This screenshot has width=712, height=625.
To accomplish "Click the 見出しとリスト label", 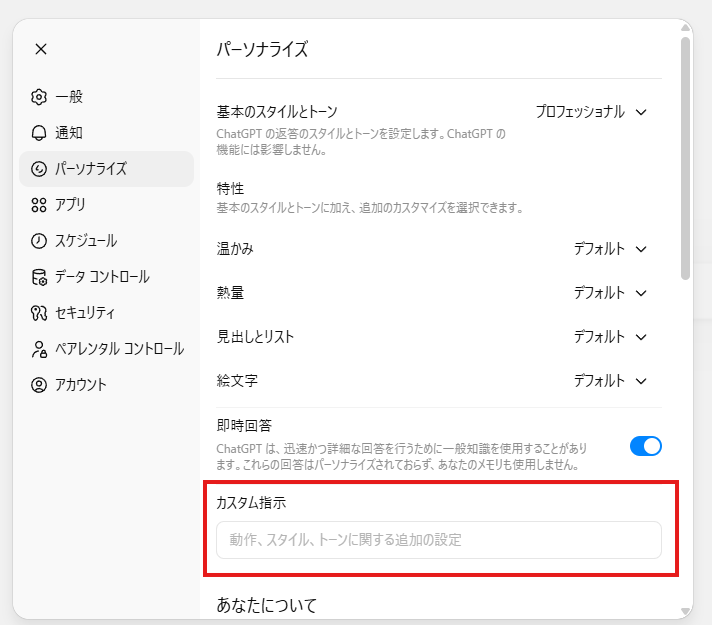I will click(x=255, y=337).
